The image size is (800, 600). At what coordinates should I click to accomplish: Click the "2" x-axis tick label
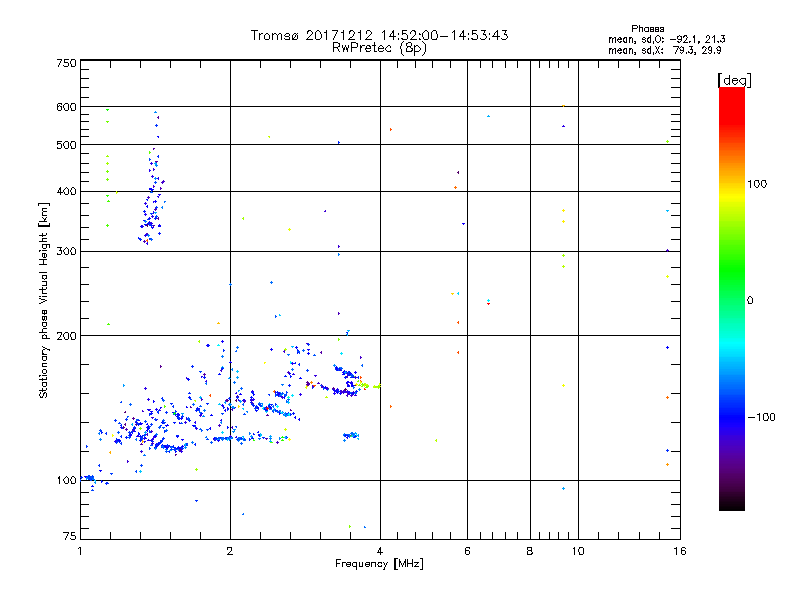point(230,551)
